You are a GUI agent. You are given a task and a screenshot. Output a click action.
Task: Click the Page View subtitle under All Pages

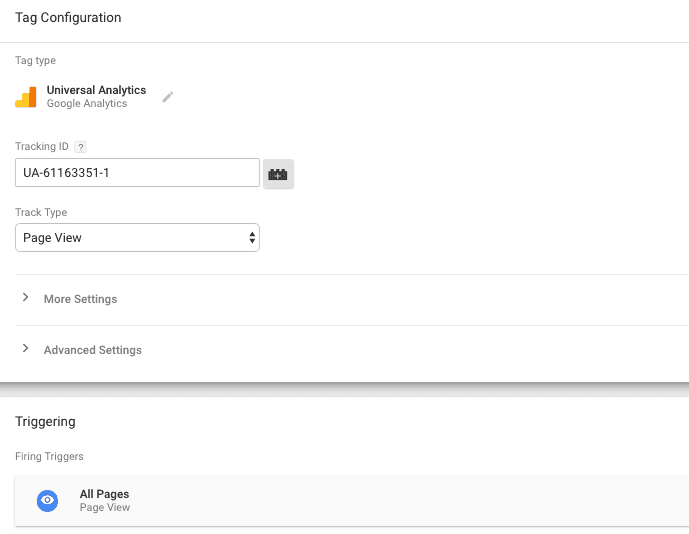point(105,507)
